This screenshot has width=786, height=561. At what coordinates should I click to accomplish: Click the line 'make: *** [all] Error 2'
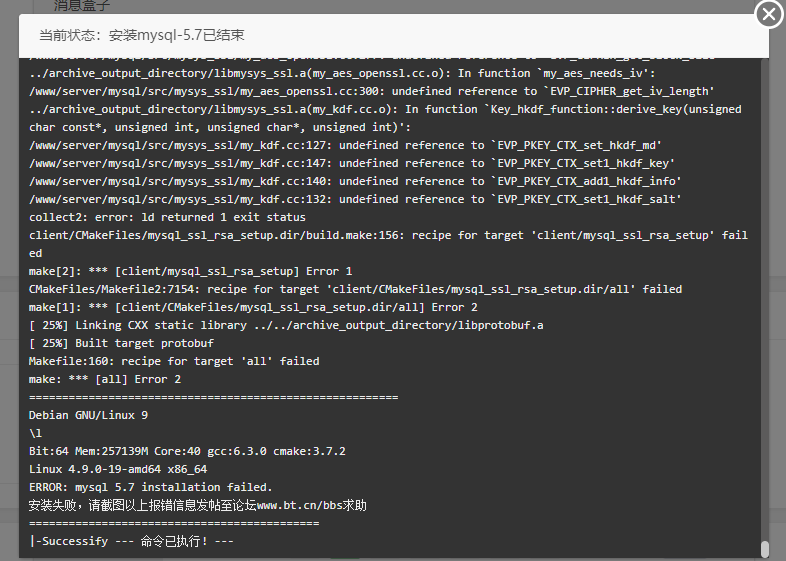click(105, 379)
